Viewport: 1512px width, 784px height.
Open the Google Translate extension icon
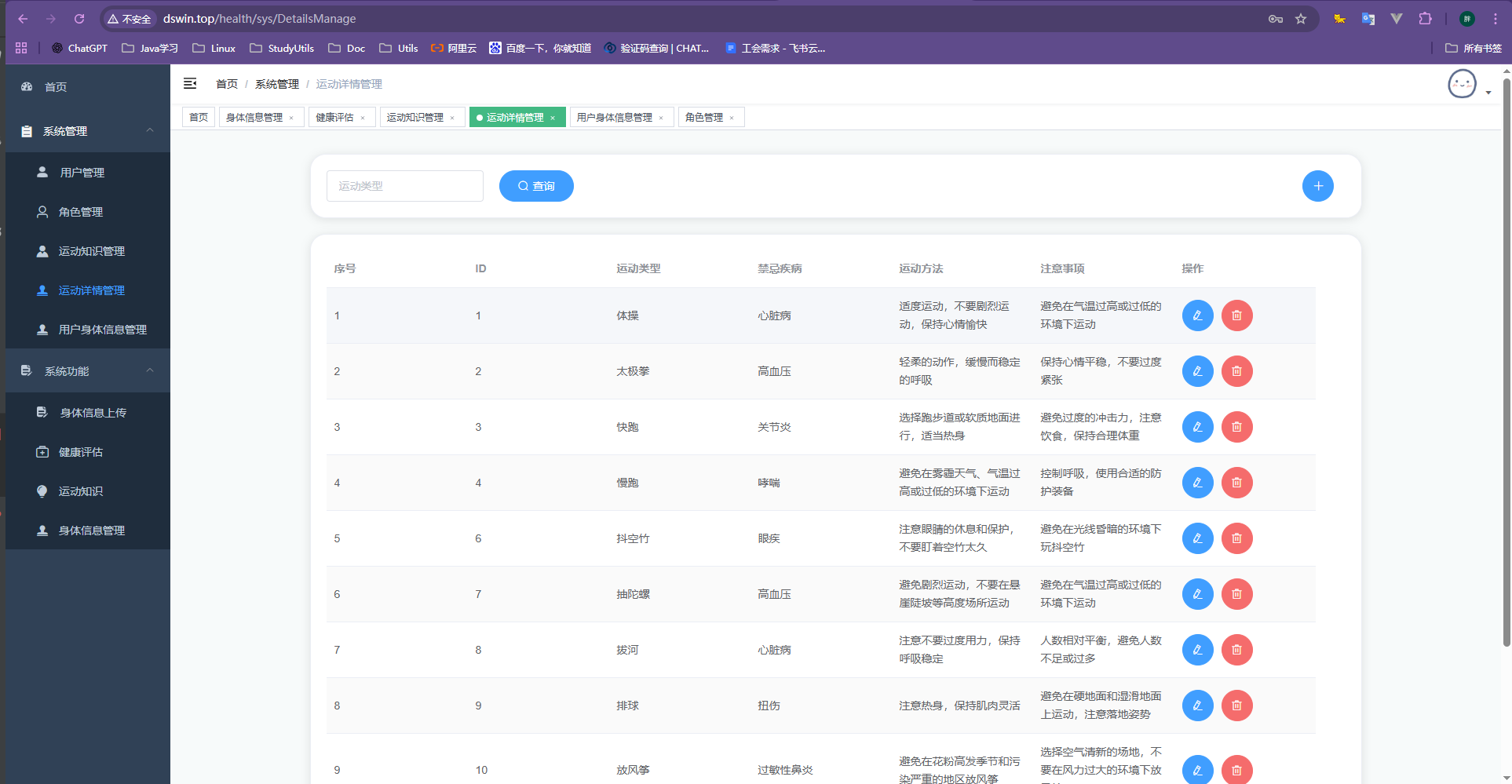coord(1368,19)
